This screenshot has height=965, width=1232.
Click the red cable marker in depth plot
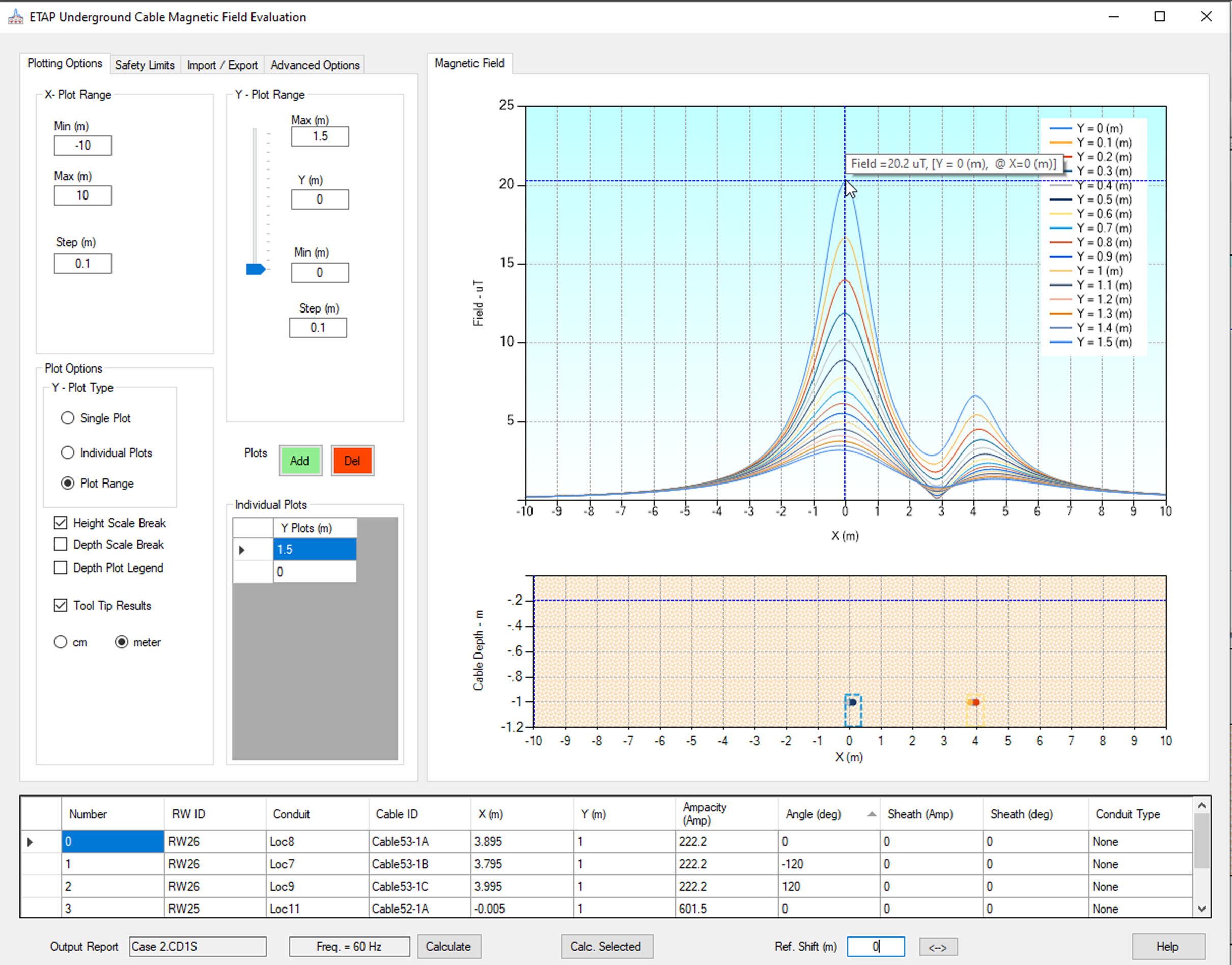coord(975,702)
